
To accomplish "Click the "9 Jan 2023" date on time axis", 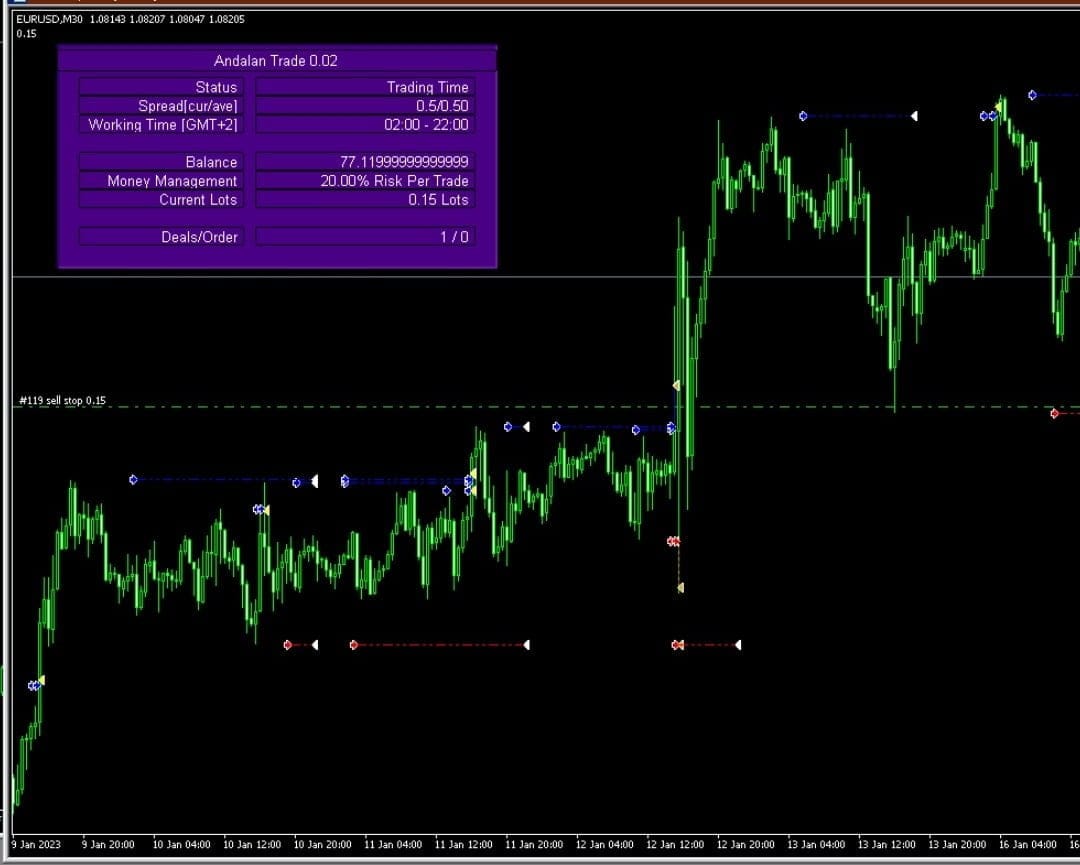I will click(x=36, y=844).
